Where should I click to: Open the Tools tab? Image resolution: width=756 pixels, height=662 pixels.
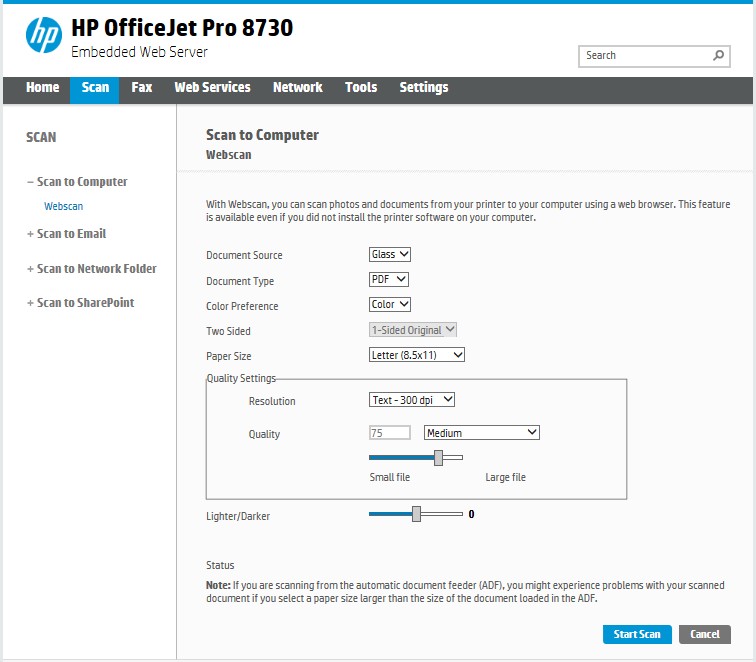[361, 88]
